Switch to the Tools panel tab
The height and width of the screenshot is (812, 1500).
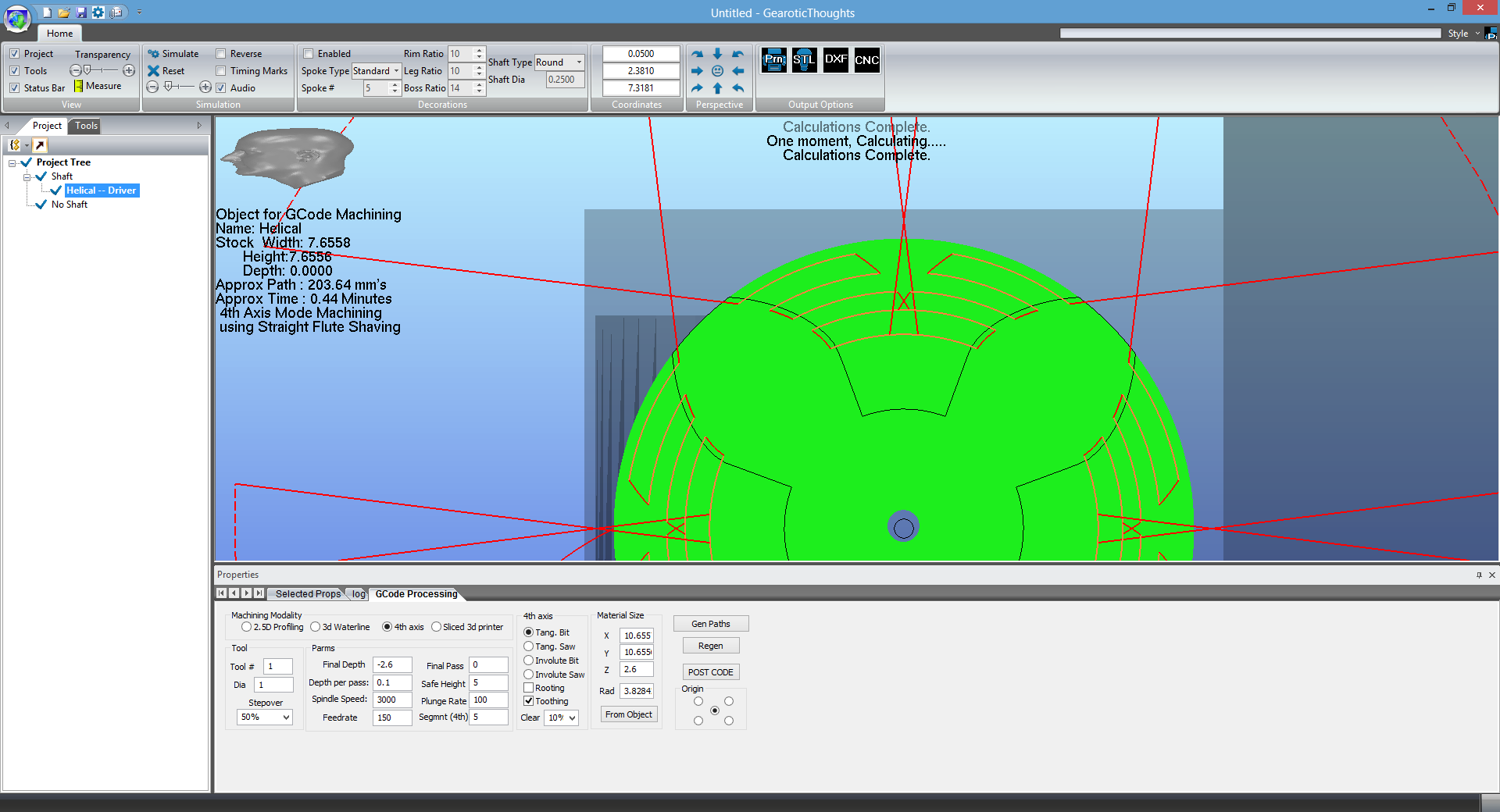pos(86,126)
